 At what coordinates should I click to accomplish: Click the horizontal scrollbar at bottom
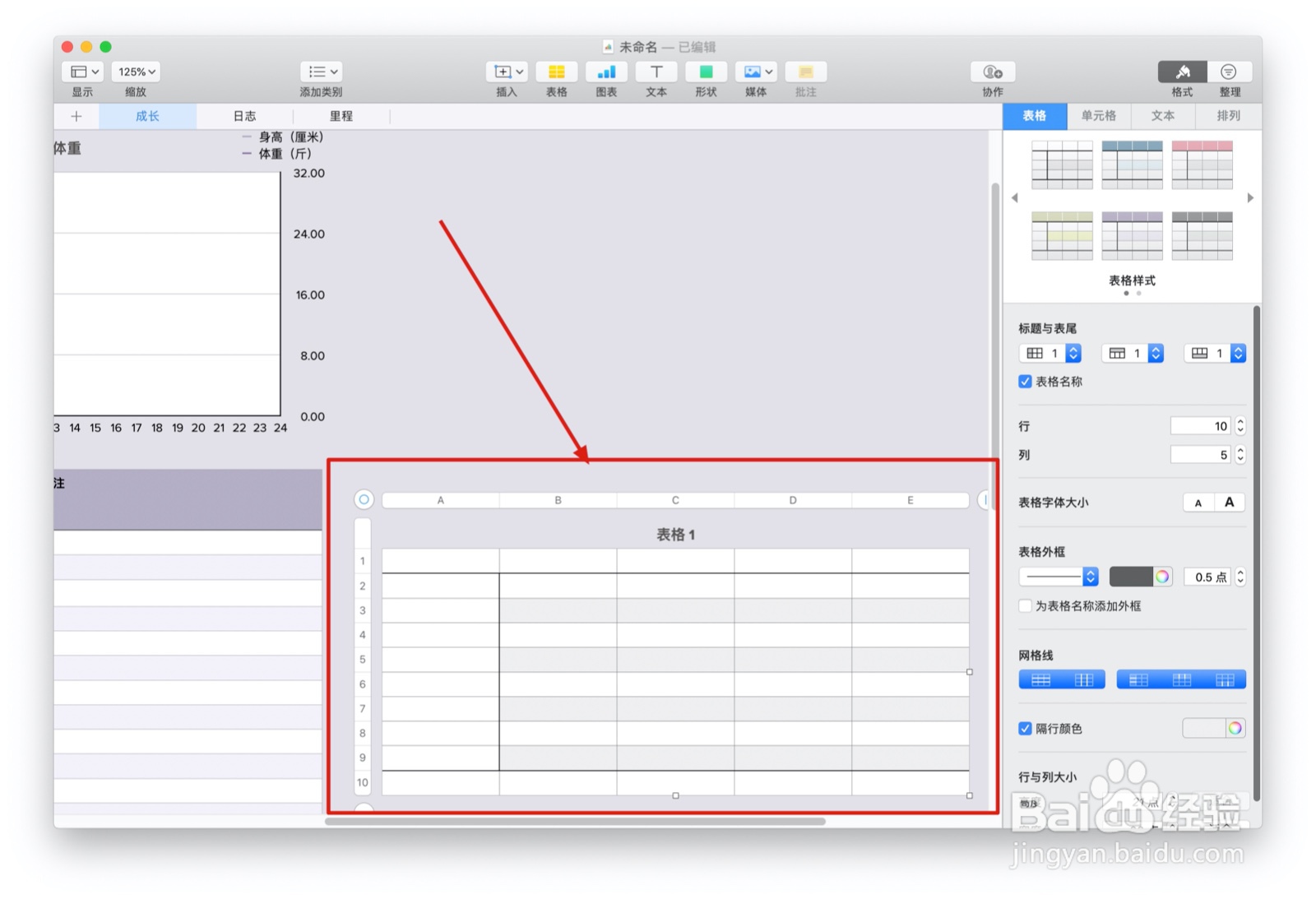(576, 821)
